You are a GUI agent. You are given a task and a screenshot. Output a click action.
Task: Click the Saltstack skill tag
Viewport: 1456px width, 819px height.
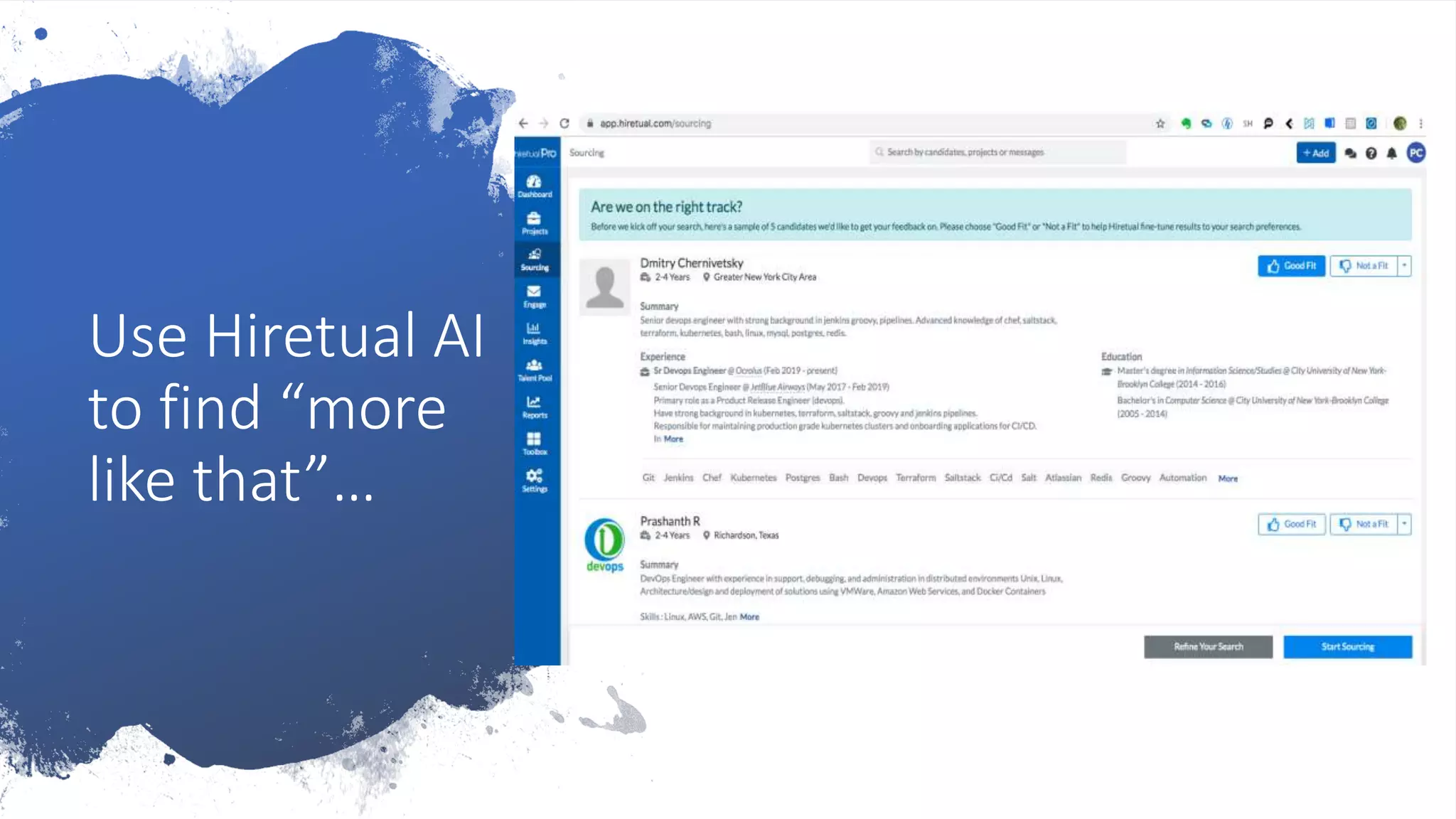pos(963,478)
